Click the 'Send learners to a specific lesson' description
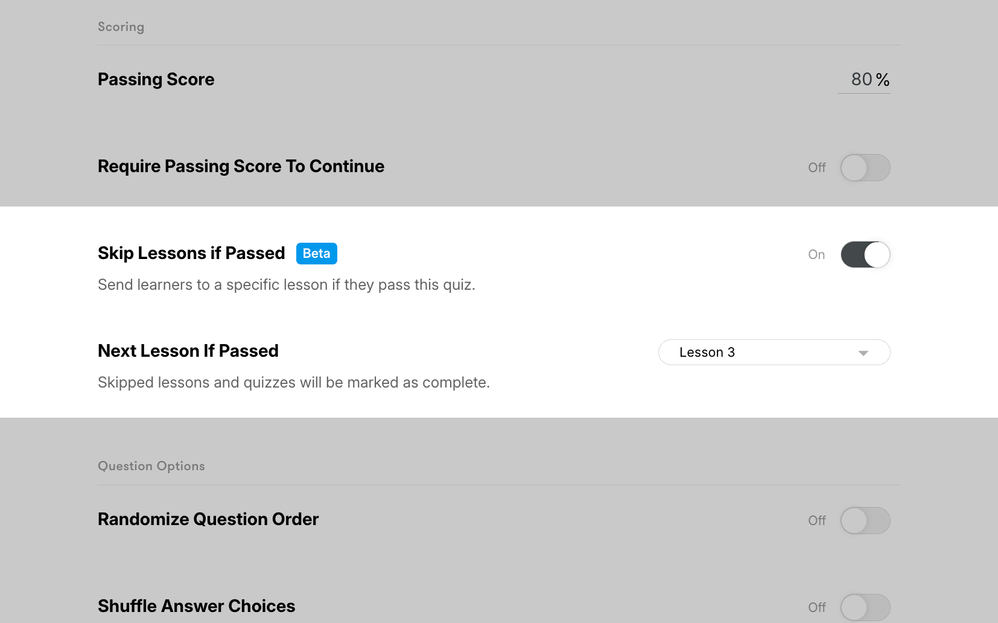The image size is (998, 623). click(286, 285)
